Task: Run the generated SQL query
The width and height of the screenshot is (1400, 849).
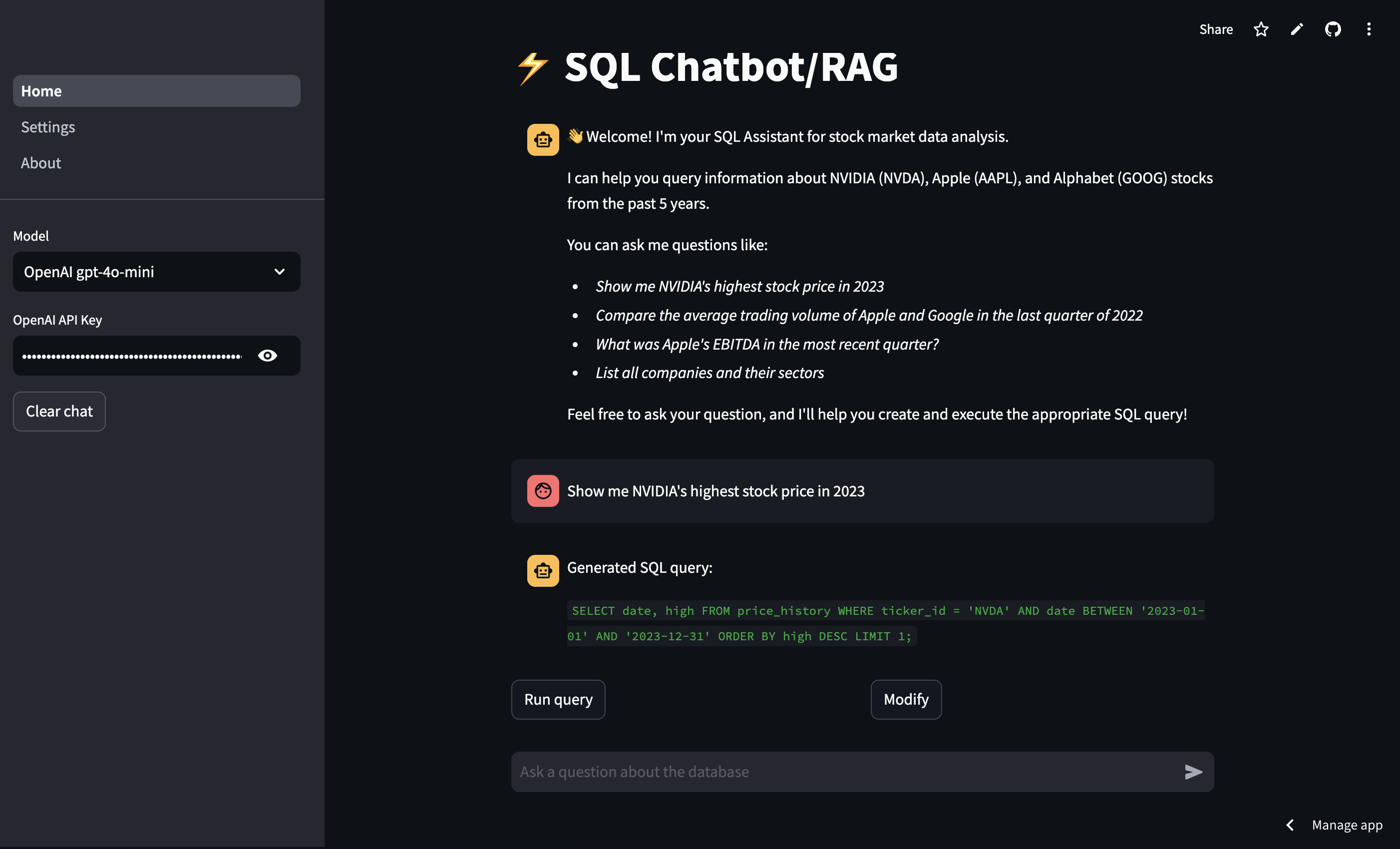Action: pyautogui.click(x=558, y=700)
